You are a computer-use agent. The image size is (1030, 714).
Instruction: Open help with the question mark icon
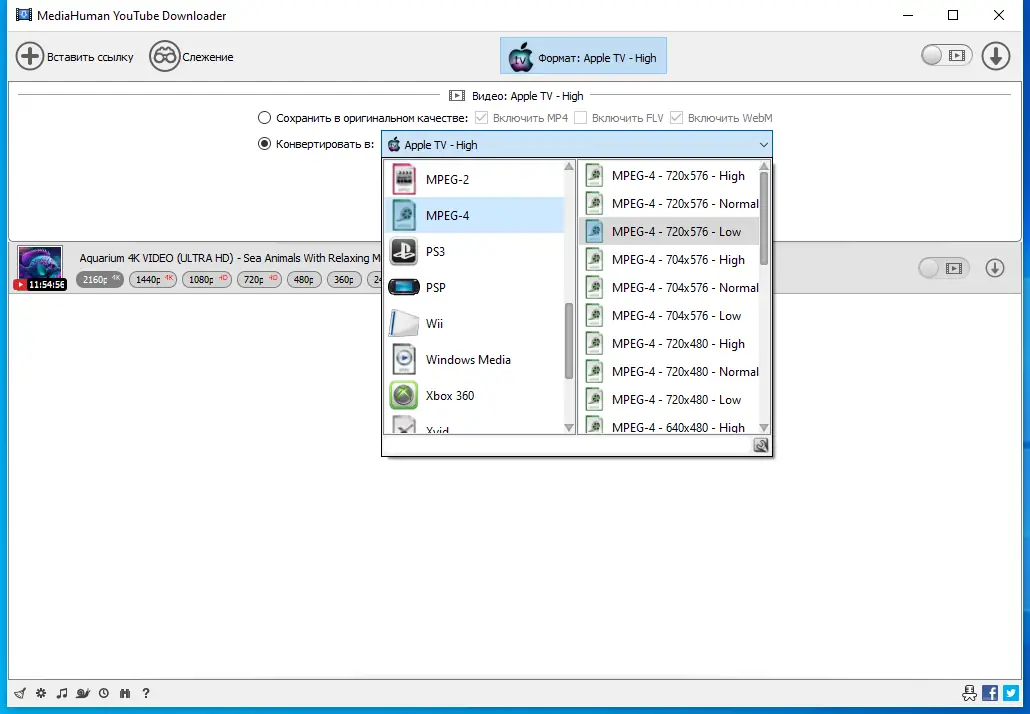[x=146, y=693]
